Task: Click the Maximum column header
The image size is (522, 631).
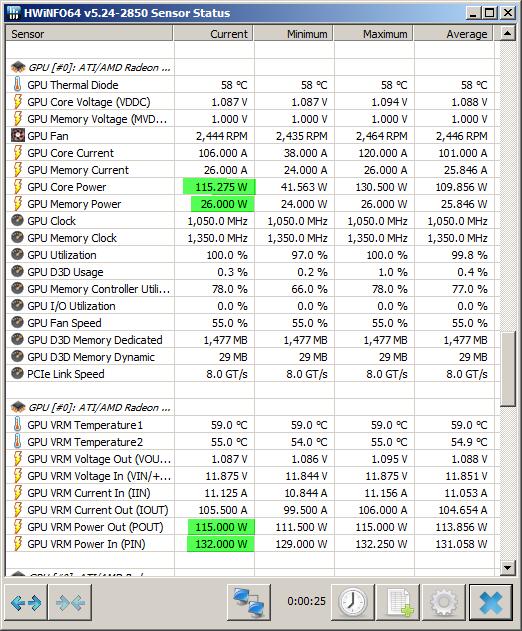Action: [x=373, y=34]
